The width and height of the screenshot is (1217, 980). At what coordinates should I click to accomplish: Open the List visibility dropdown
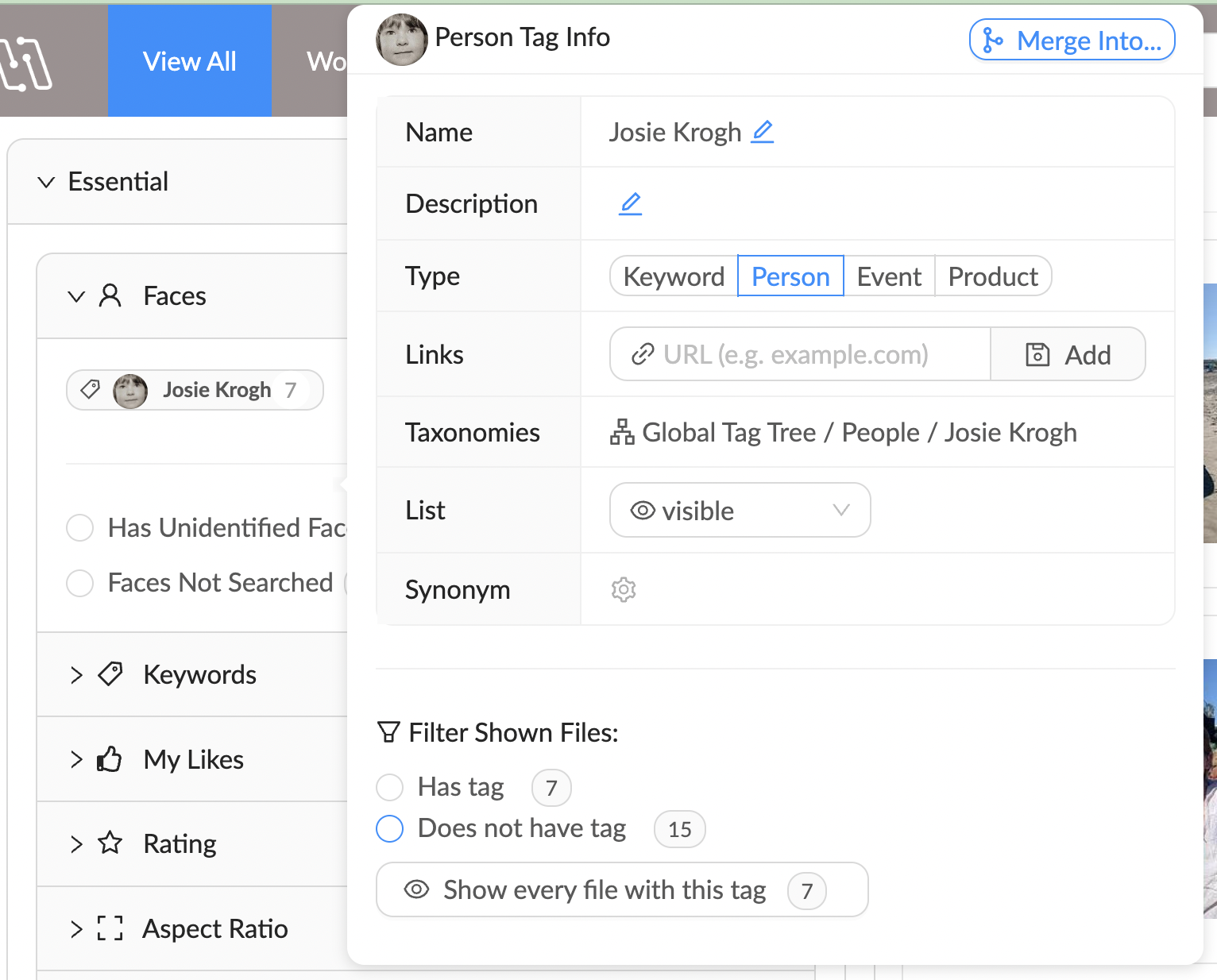tap(740, 510)
